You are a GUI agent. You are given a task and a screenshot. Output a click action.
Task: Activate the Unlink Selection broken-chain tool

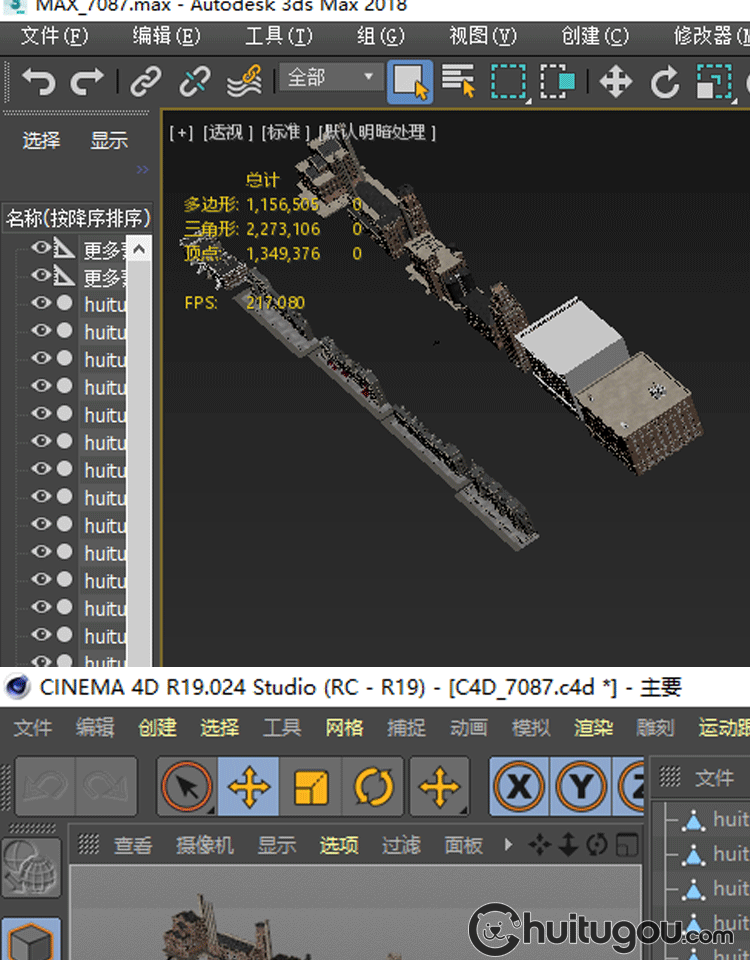pos(195,81)
